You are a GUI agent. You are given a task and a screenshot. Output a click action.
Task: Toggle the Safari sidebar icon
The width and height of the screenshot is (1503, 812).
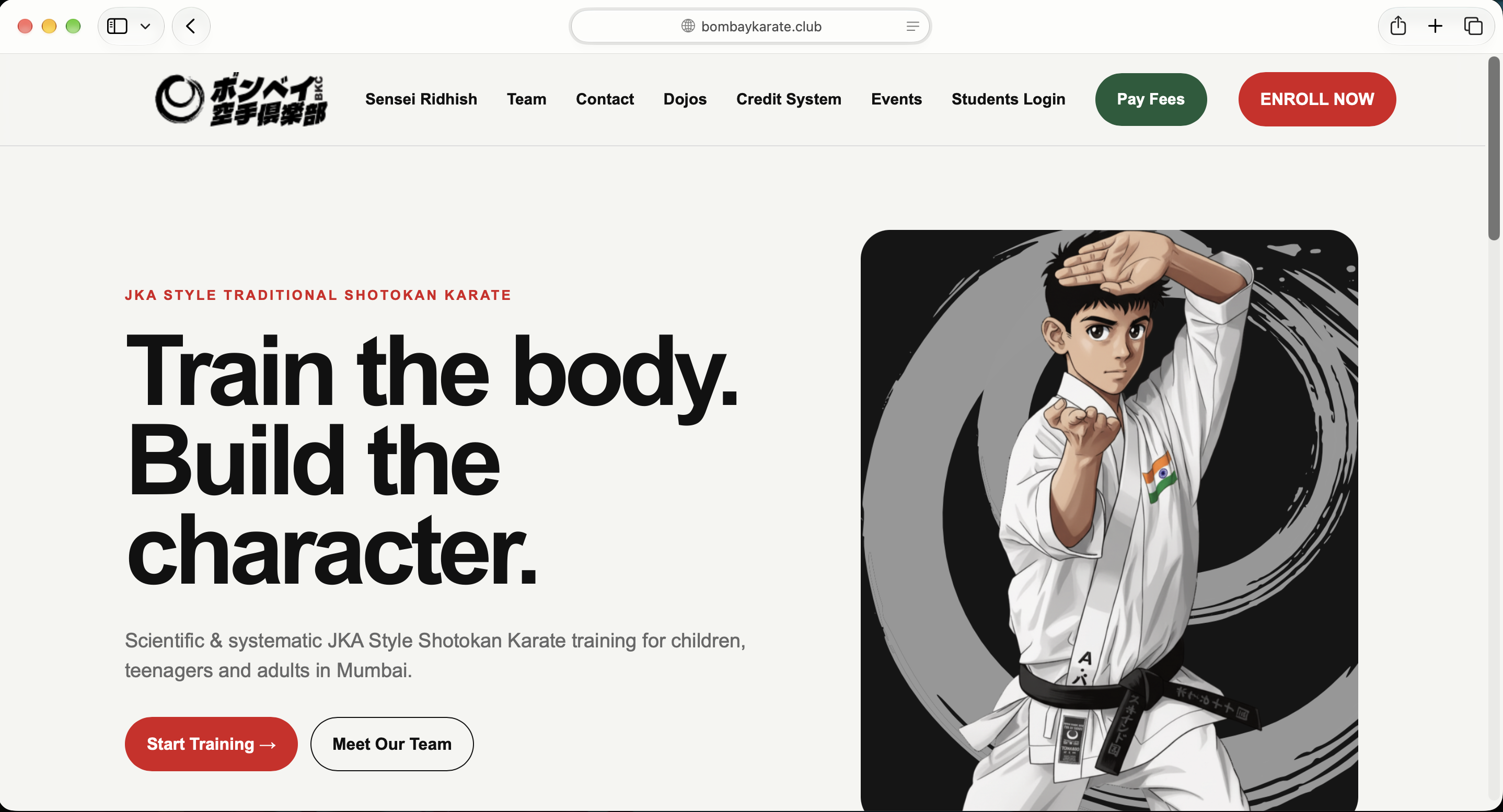click(x=117, y=26)
